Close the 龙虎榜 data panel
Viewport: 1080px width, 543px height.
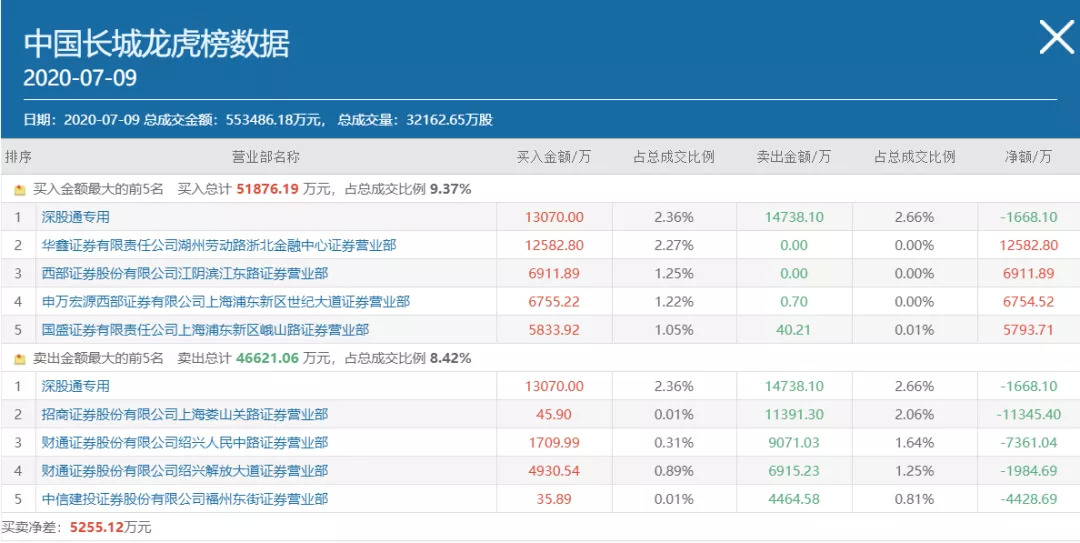1056,38
